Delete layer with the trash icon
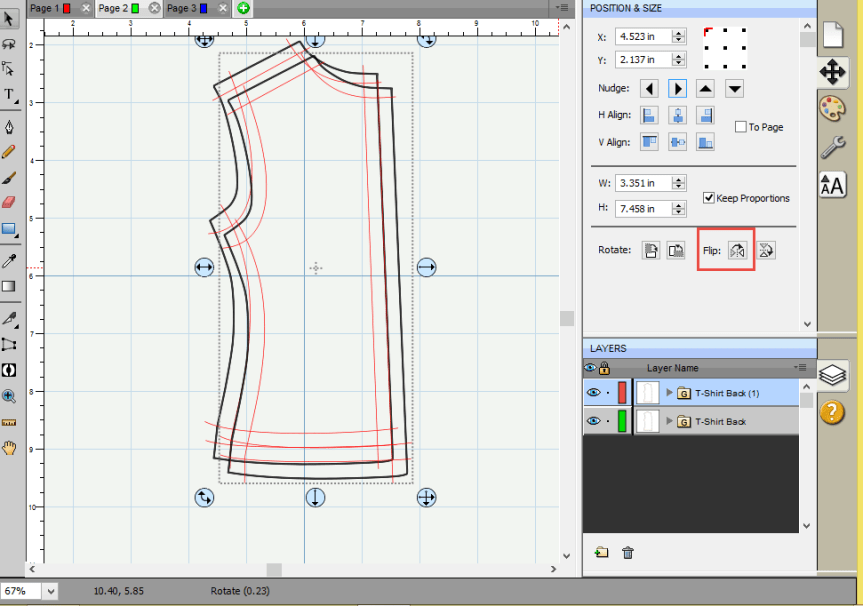 [628, 552]
